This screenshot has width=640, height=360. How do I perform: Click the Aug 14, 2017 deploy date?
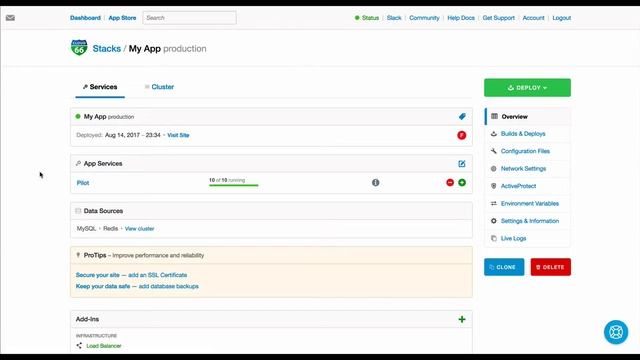point(133,135)
